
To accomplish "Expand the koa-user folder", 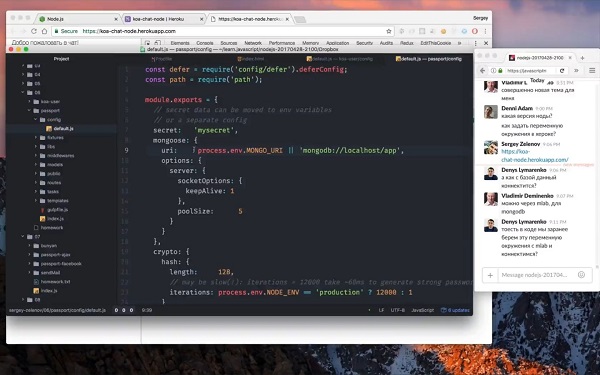I will coord(29,101).
